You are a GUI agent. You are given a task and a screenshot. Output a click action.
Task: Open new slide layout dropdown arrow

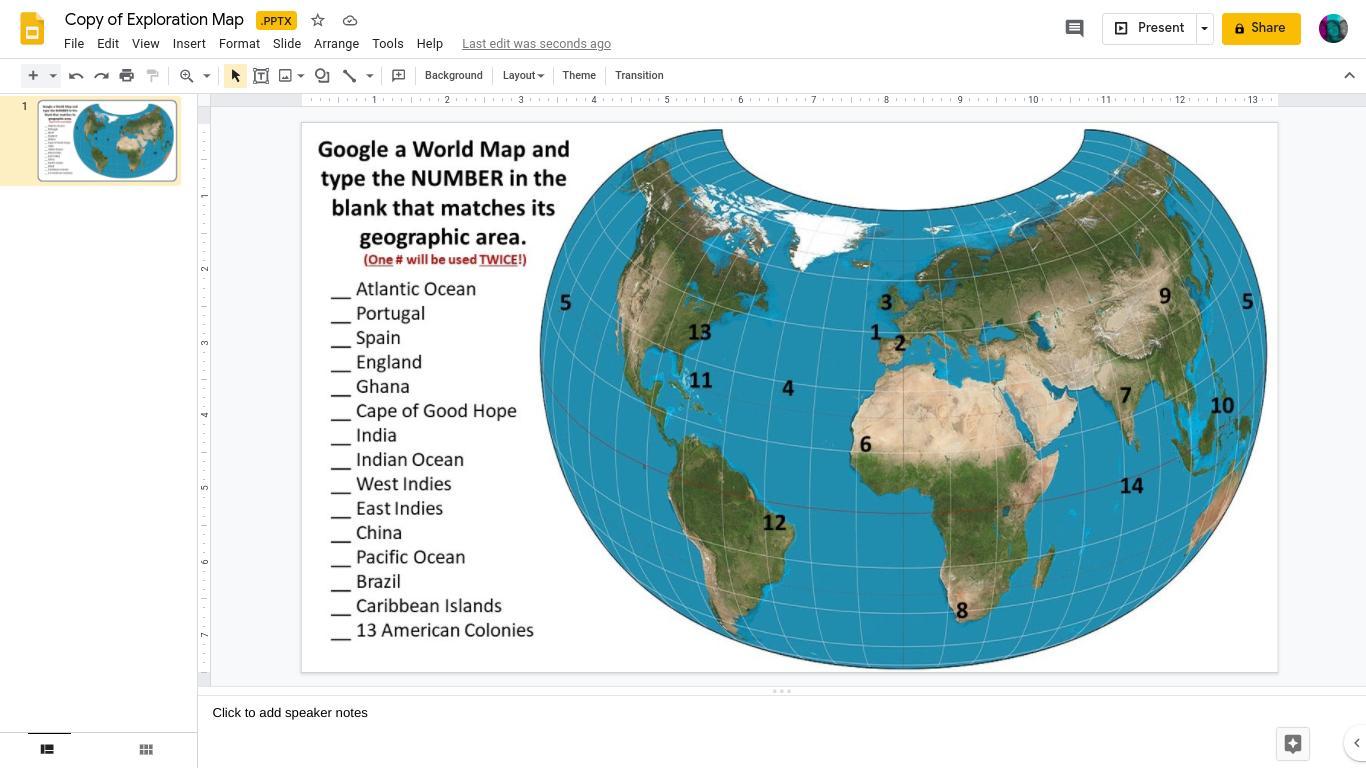point(53,76)
